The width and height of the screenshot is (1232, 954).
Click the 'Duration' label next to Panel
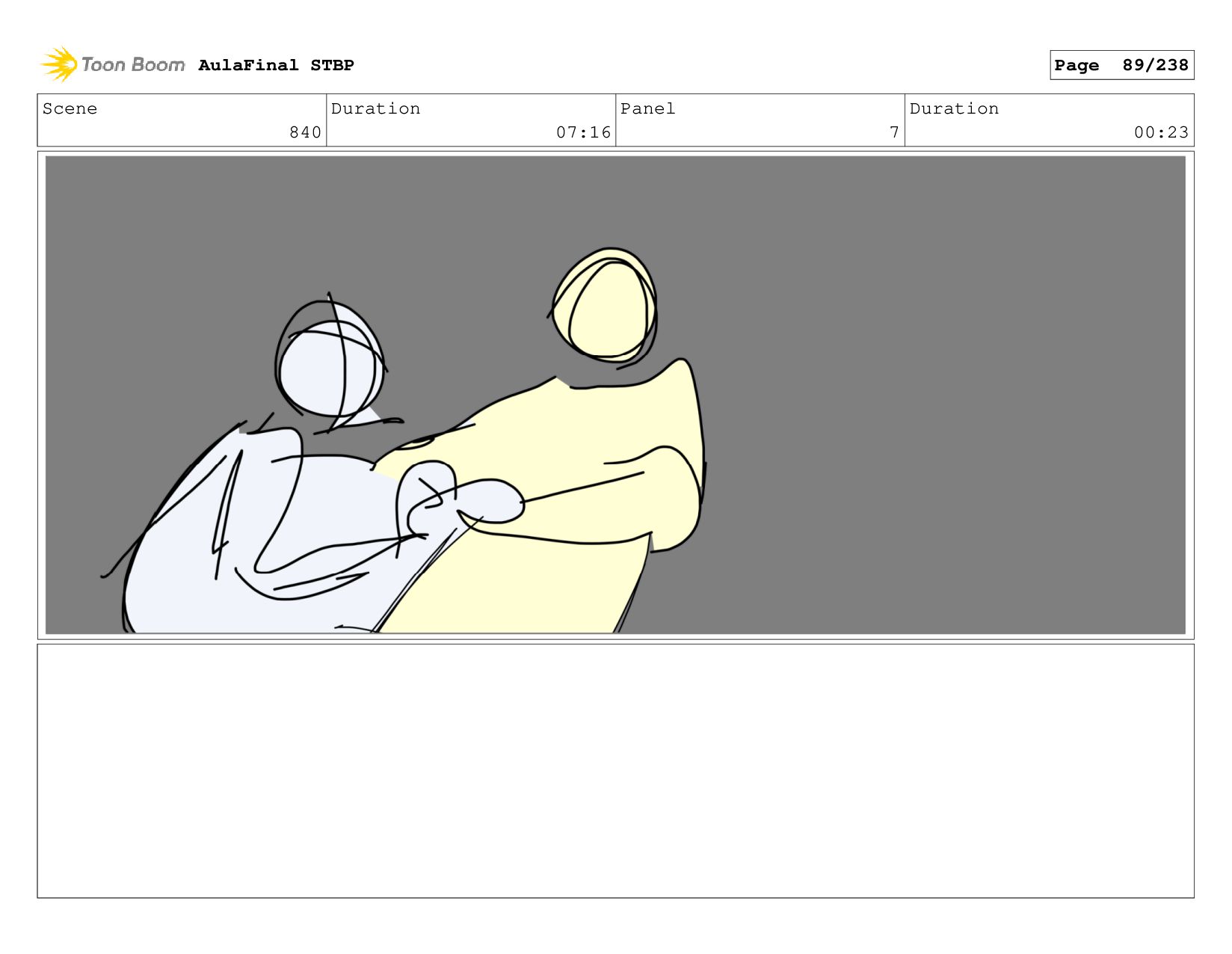tap(954, 108)
